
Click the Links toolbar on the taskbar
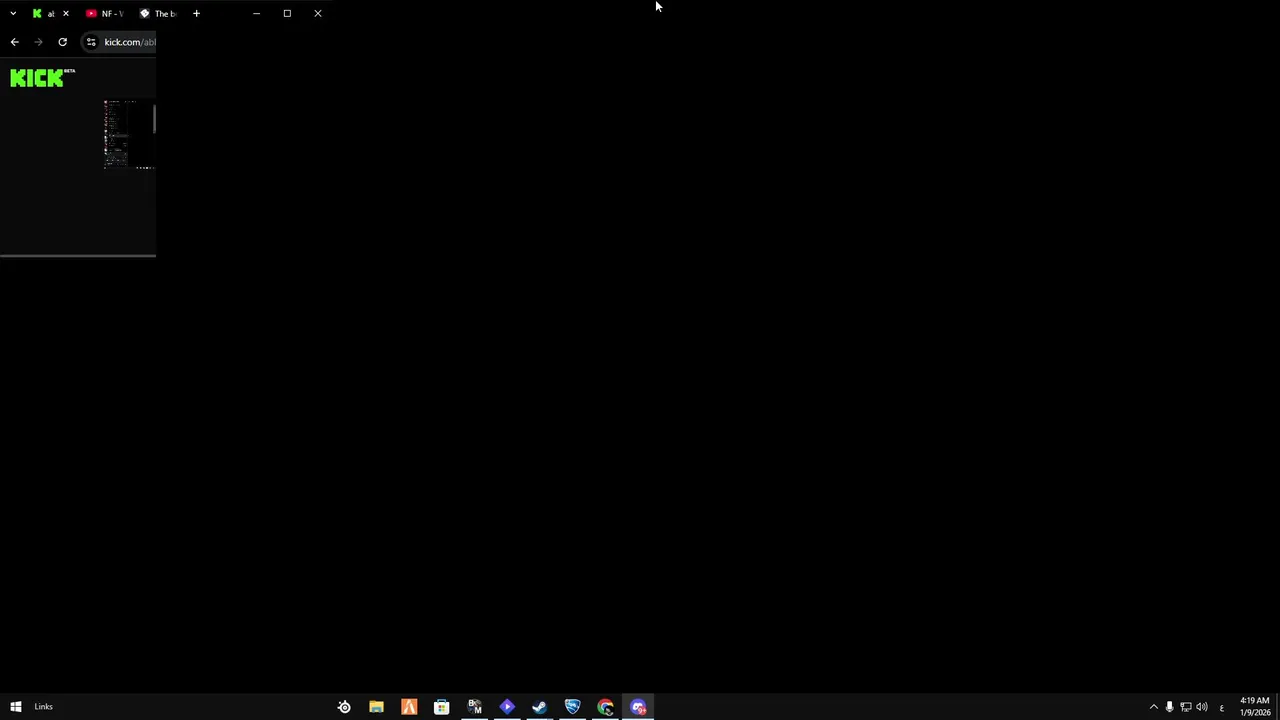coord(43,707)
